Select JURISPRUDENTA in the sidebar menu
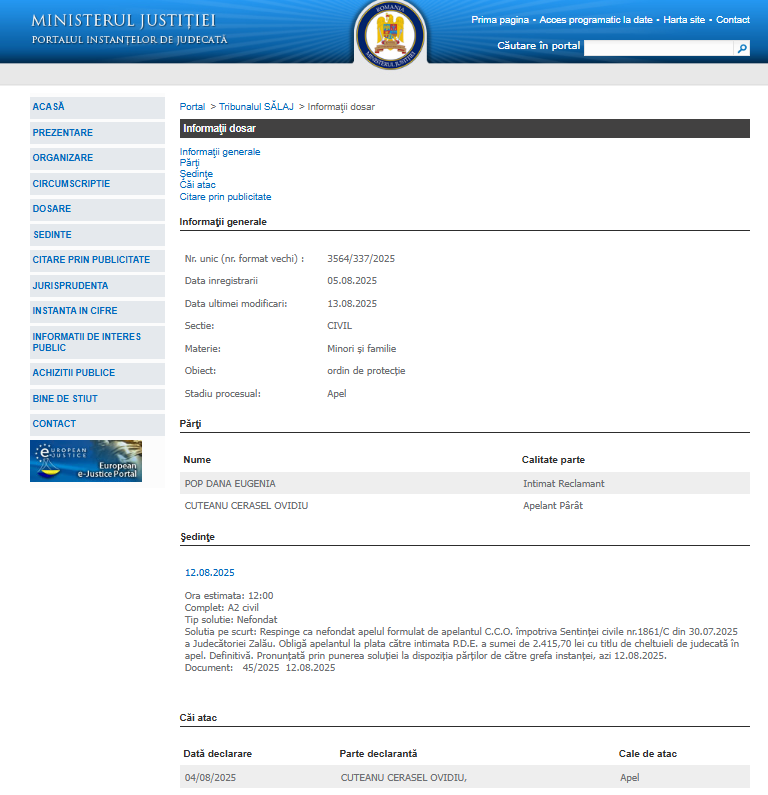 [x=97, y=286]
